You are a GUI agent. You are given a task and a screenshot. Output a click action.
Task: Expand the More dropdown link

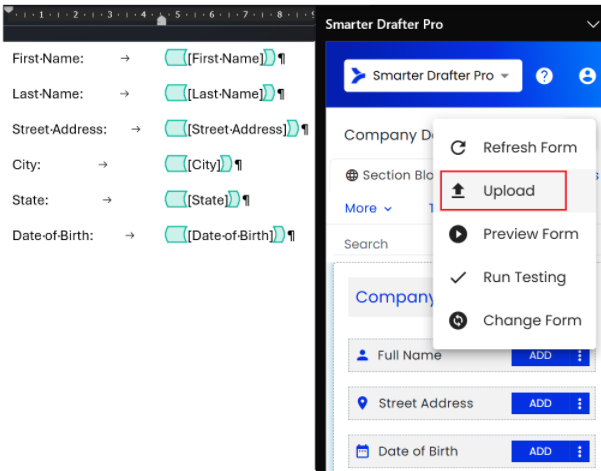pos(368,208)
